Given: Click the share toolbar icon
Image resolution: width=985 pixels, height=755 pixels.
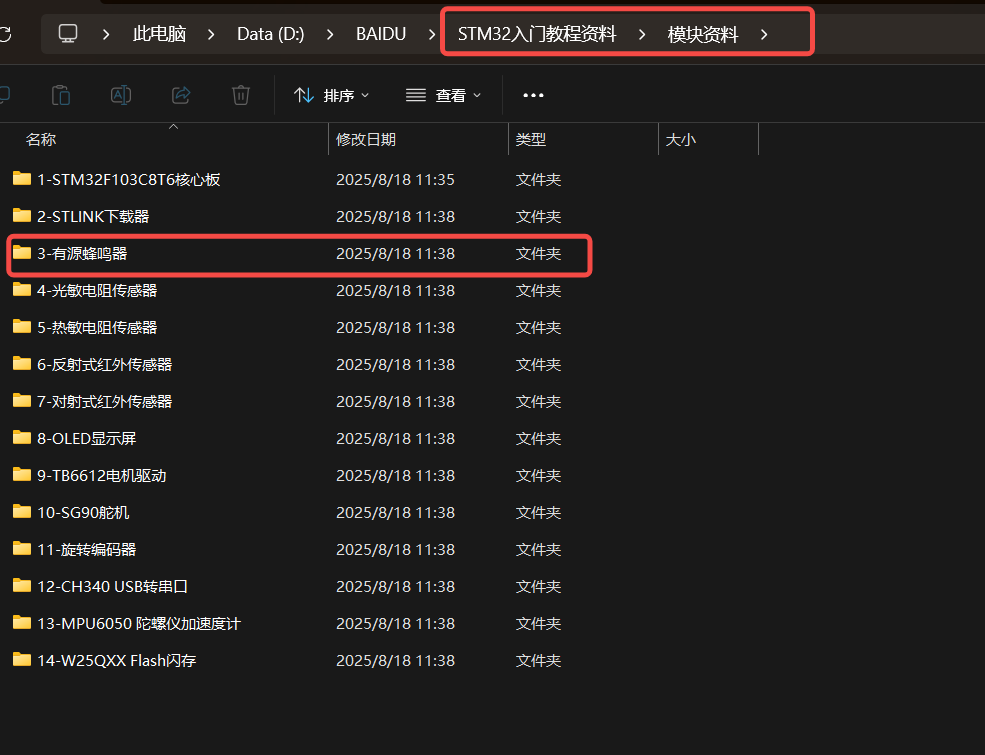Looking at the screenshot, I should pyautogui.click(x=181, y=95).
